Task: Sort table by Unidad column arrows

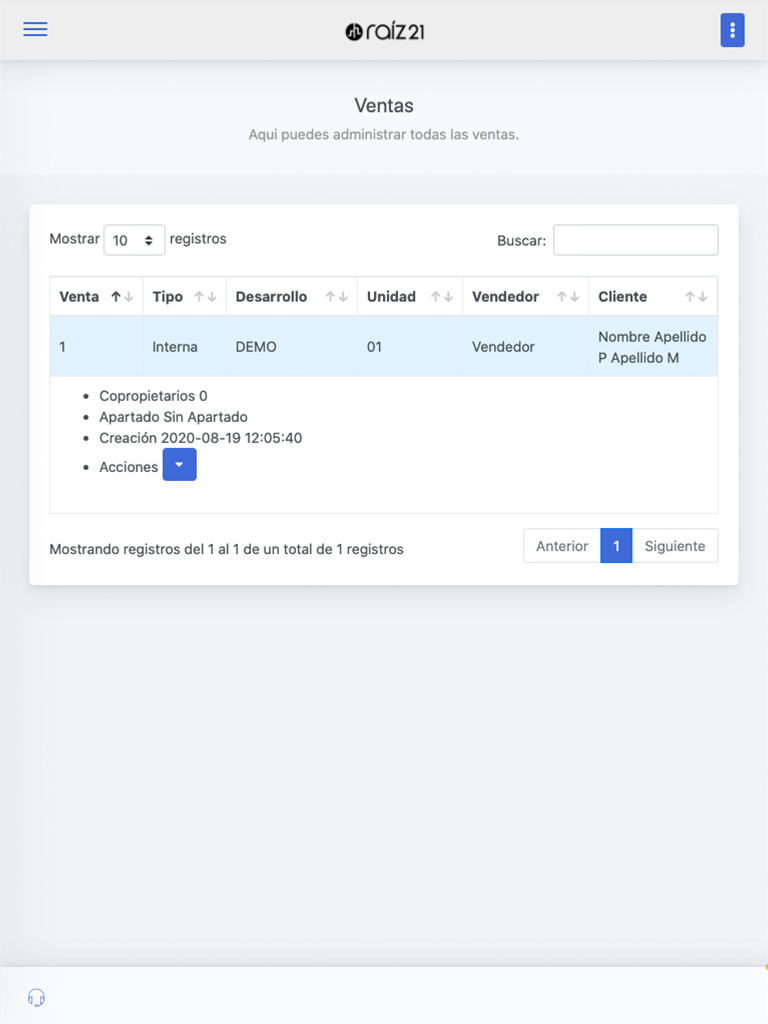Action: pos(442,296)
